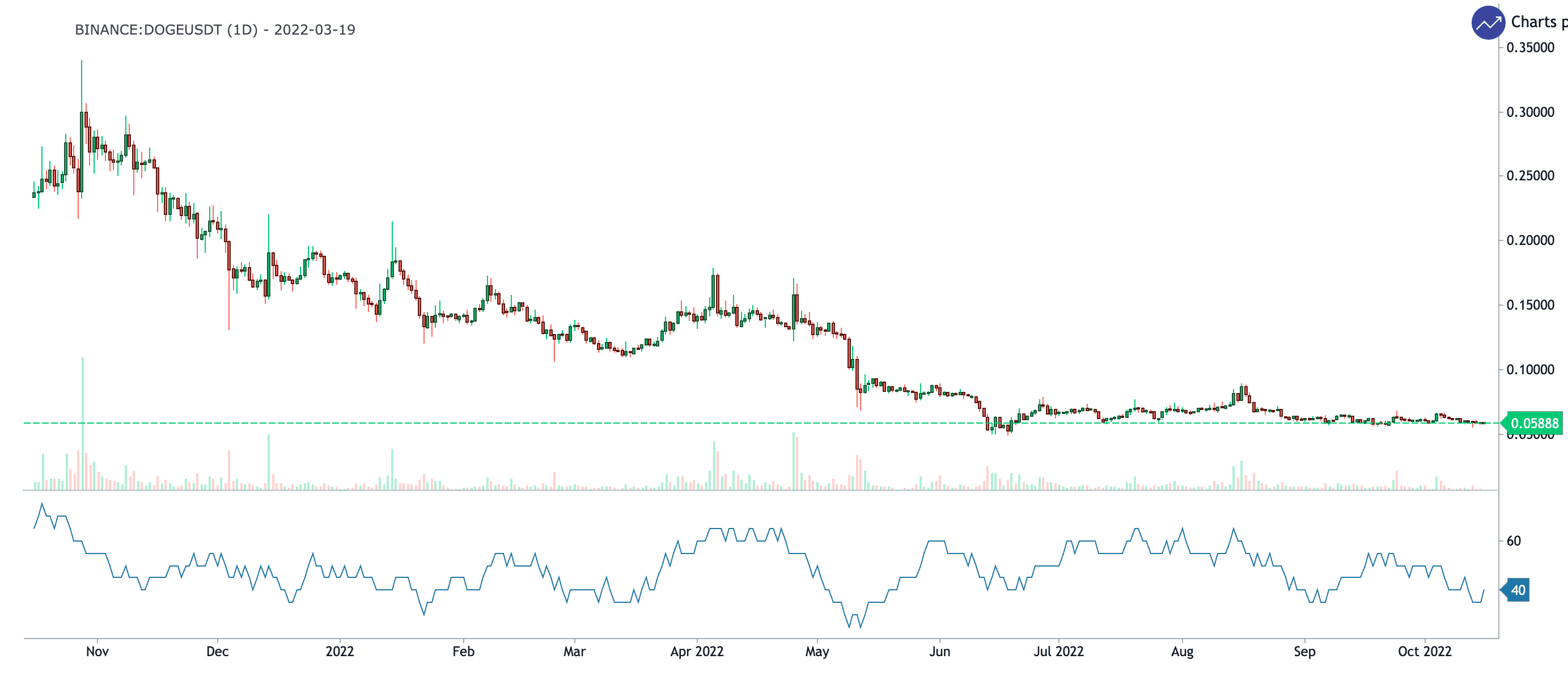1568x676 pixels.
Task: Click the blue trending-arrow chart logo icon
Action: pos(1488,23)
